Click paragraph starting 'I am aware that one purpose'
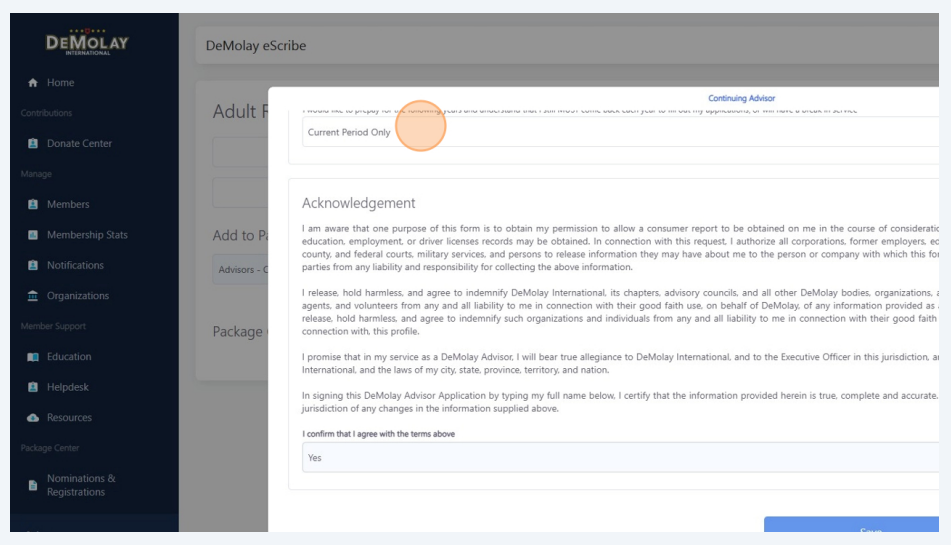The height and width of the screenshot is (545, 951). (620, 247)
